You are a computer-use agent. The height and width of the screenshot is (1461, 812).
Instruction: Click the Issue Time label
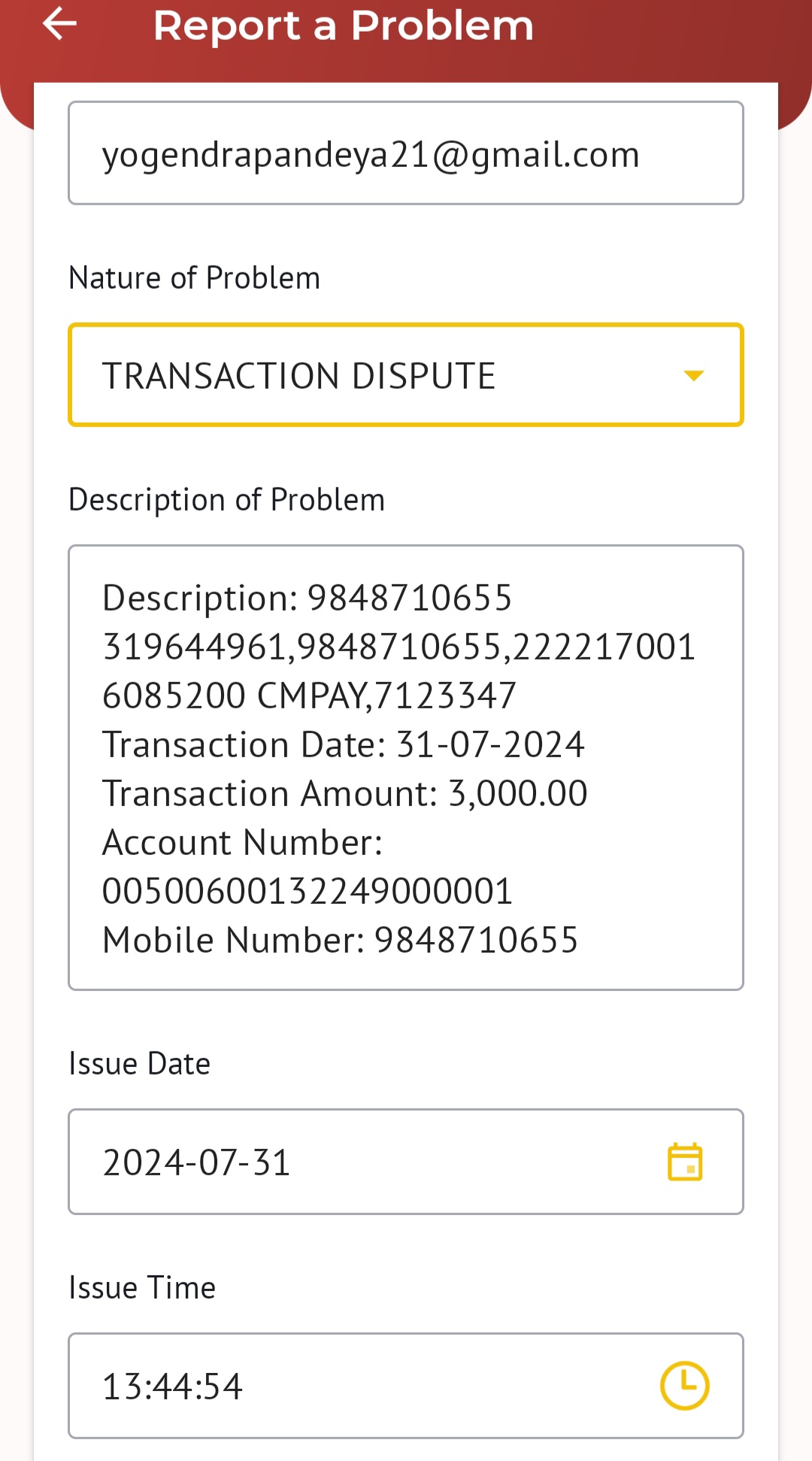142,1288
